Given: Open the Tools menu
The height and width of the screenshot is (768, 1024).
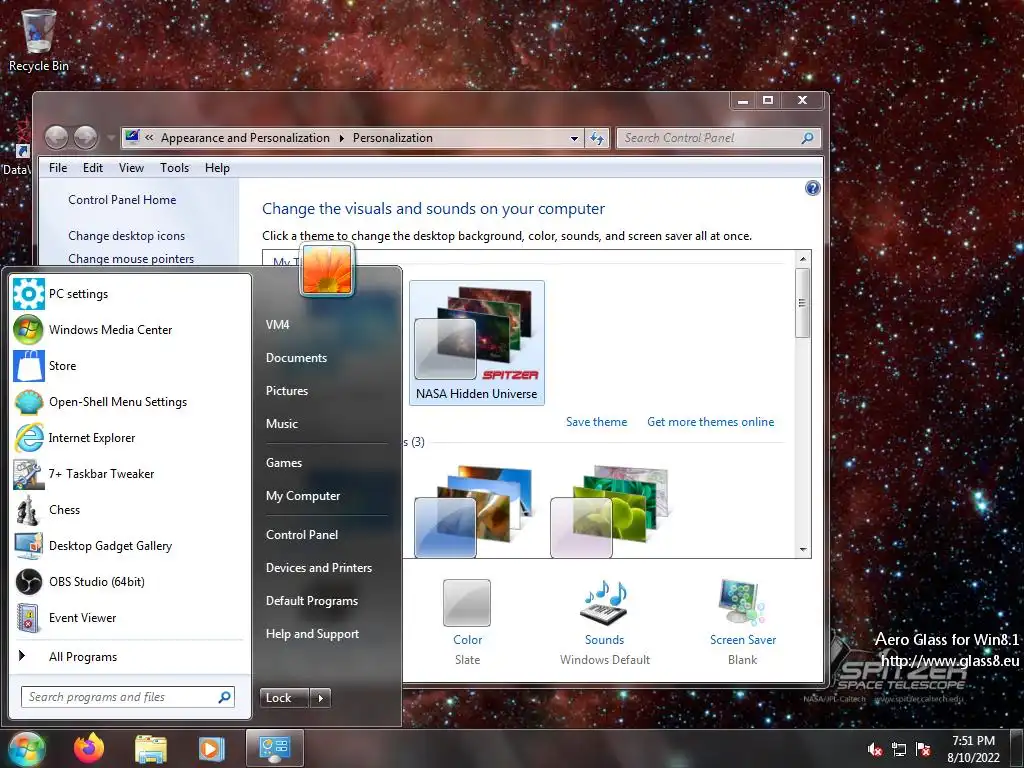Looking at the screenshot, I should tap(174, 168).
